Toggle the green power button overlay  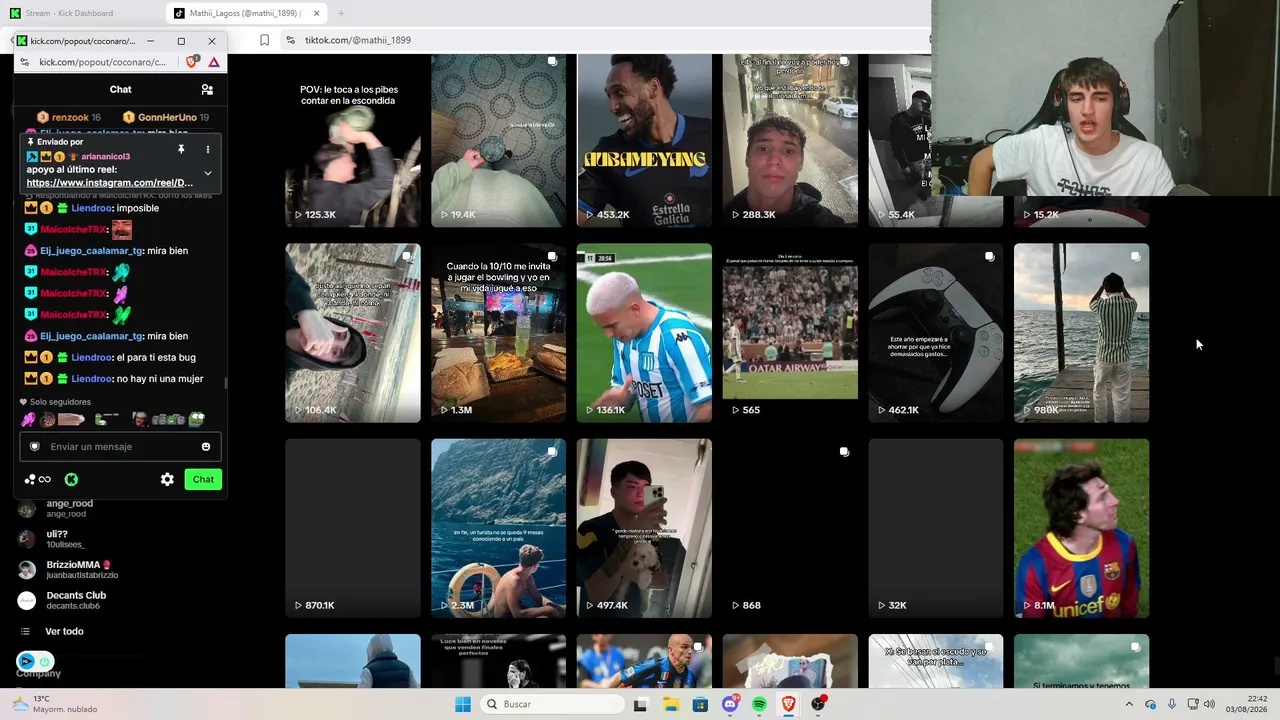45,661
